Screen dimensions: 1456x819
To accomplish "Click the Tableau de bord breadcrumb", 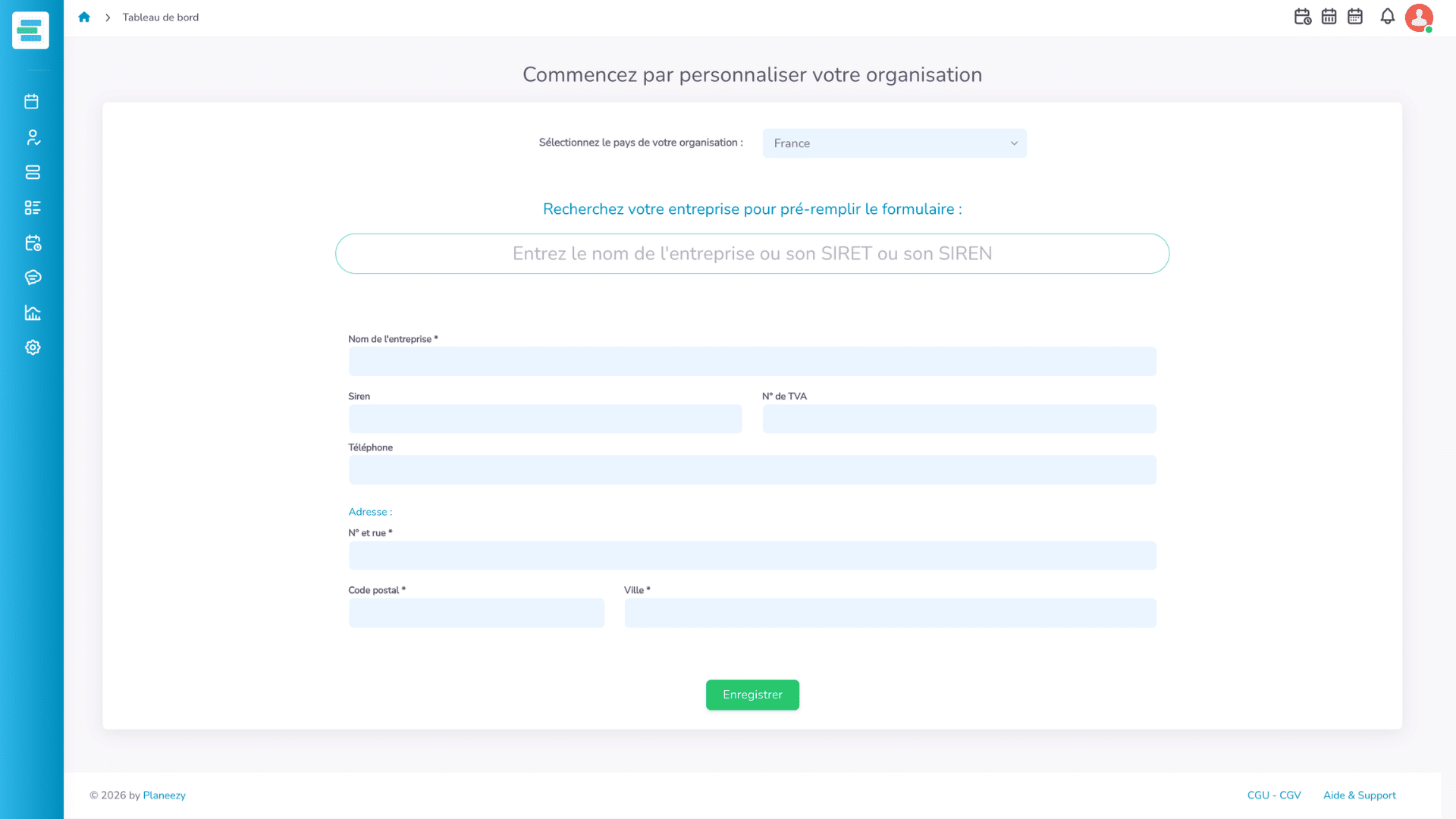I will pos(161,17).
